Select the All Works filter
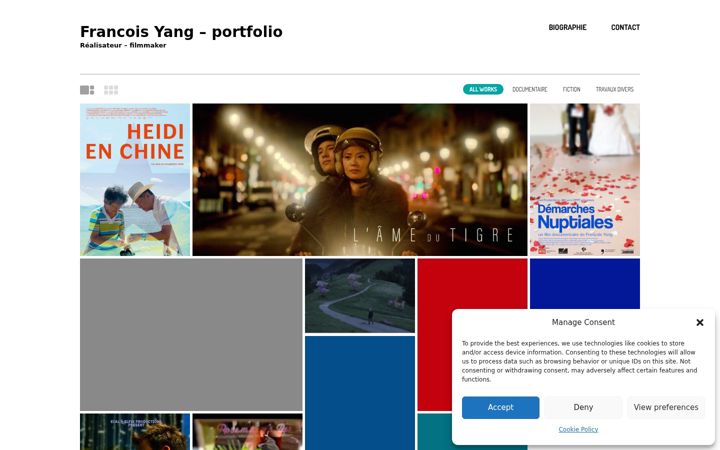Viewport: 720px width, 450px height. (x=483, y=90)
